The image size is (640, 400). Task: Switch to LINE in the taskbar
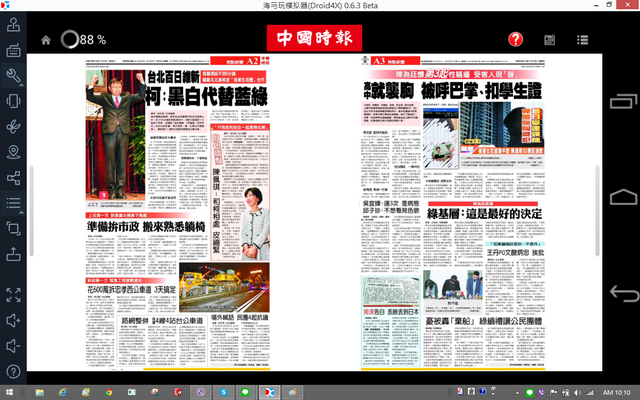[x=246, y=392]
